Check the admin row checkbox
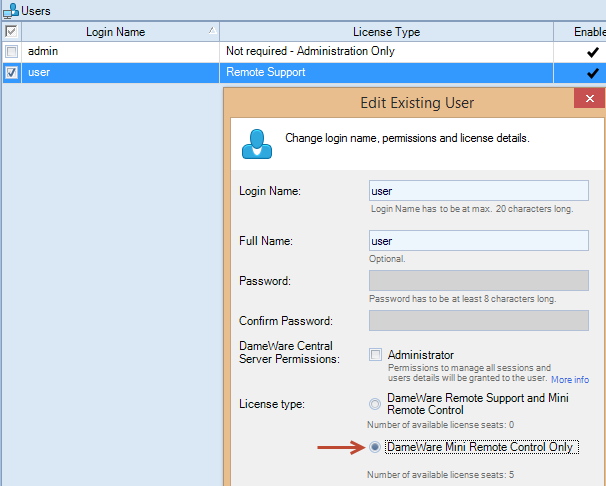The image size is (606, 486). pyautogui.click(x=11, y=52)
